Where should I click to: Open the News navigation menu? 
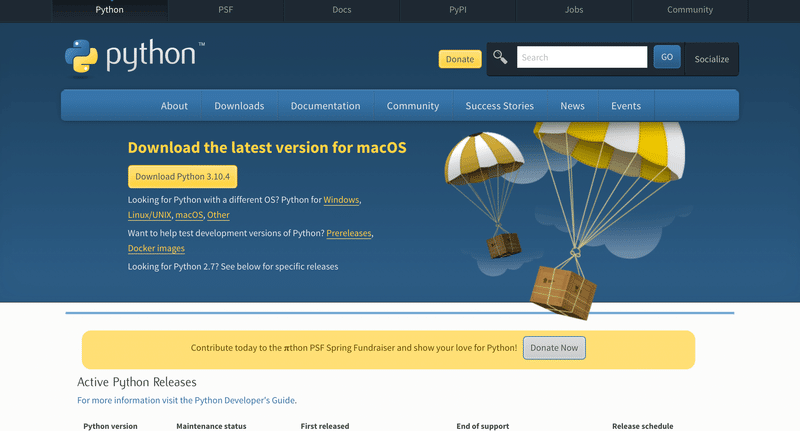572,106
